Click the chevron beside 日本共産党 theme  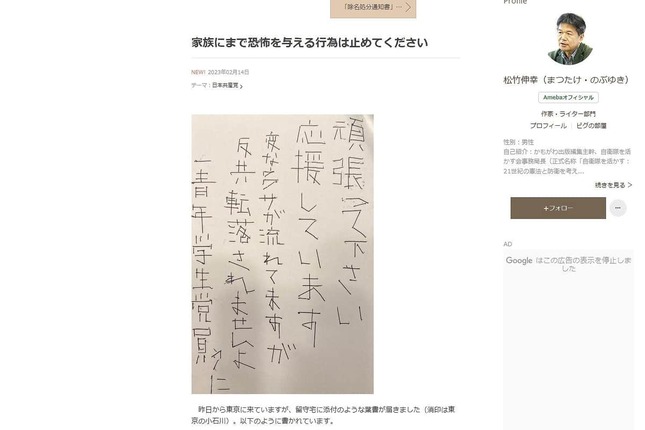[241, 86]
